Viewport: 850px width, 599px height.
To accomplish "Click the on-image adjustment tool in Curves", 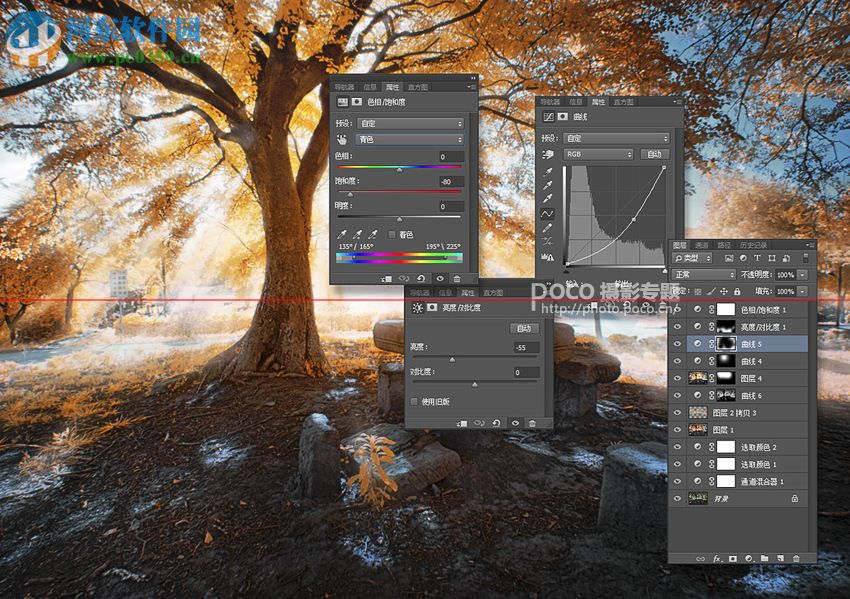I will (548, 154).
